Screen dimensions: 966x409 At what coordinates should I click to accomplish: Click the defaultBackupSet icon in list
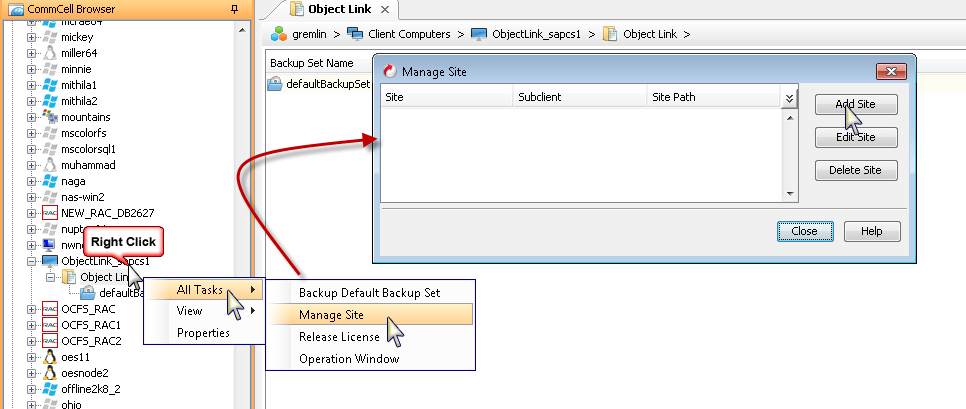277,84
